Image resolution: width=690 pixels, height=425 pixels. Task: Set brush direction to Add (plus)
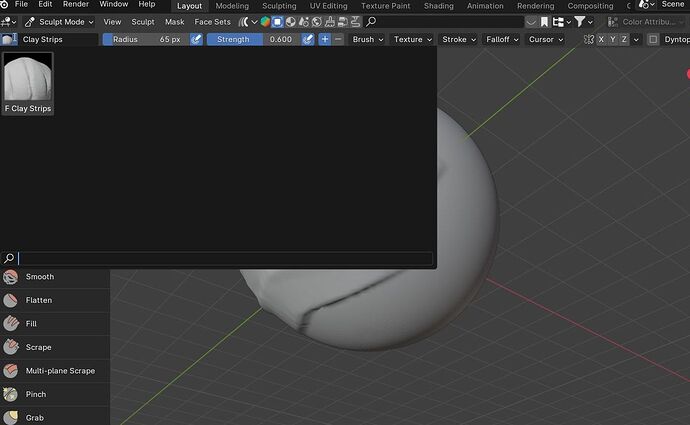tap(325, 40)
